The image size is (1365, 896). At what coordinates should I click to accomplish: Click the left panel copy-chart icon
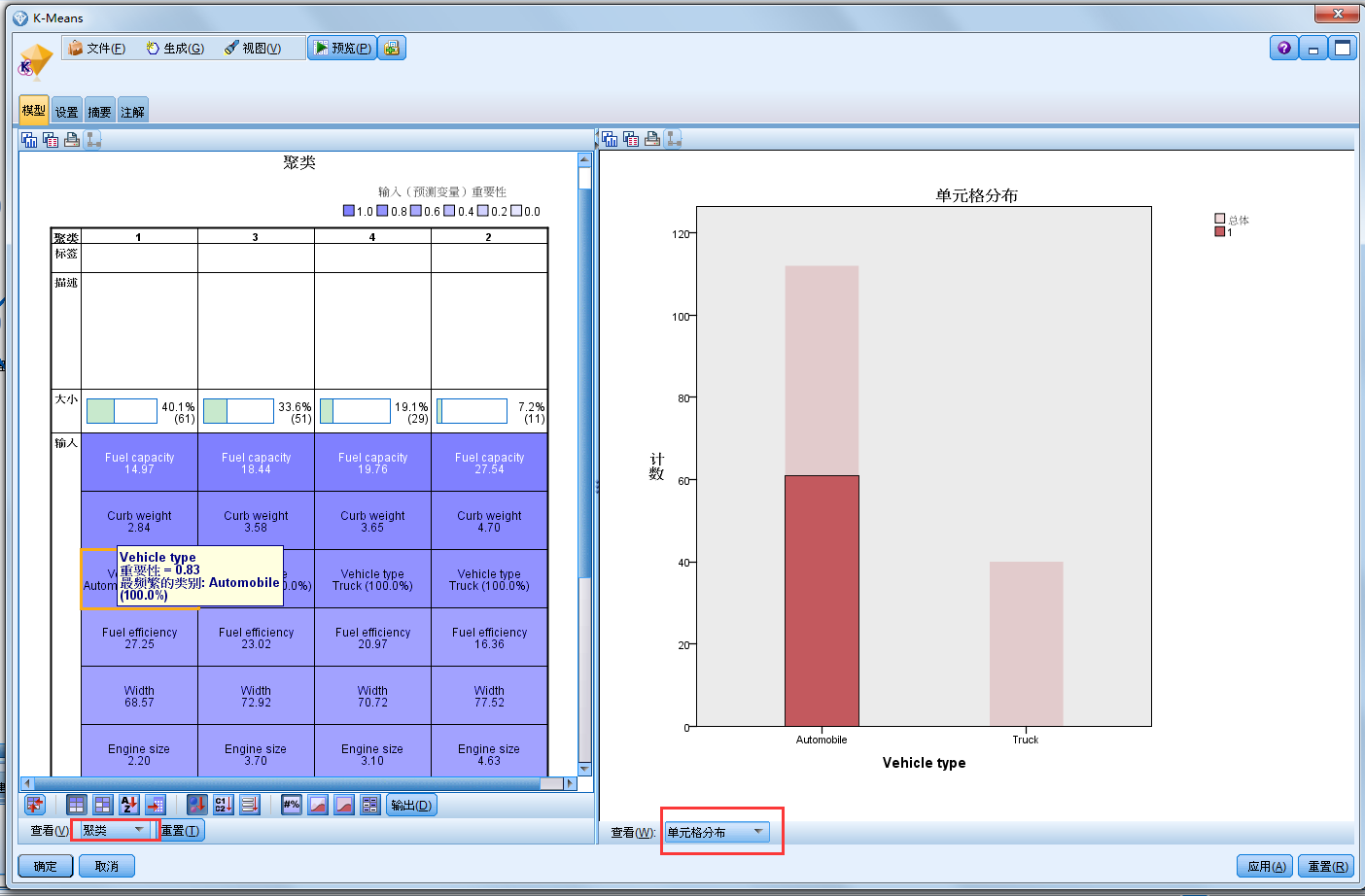(x=29, y=140)
